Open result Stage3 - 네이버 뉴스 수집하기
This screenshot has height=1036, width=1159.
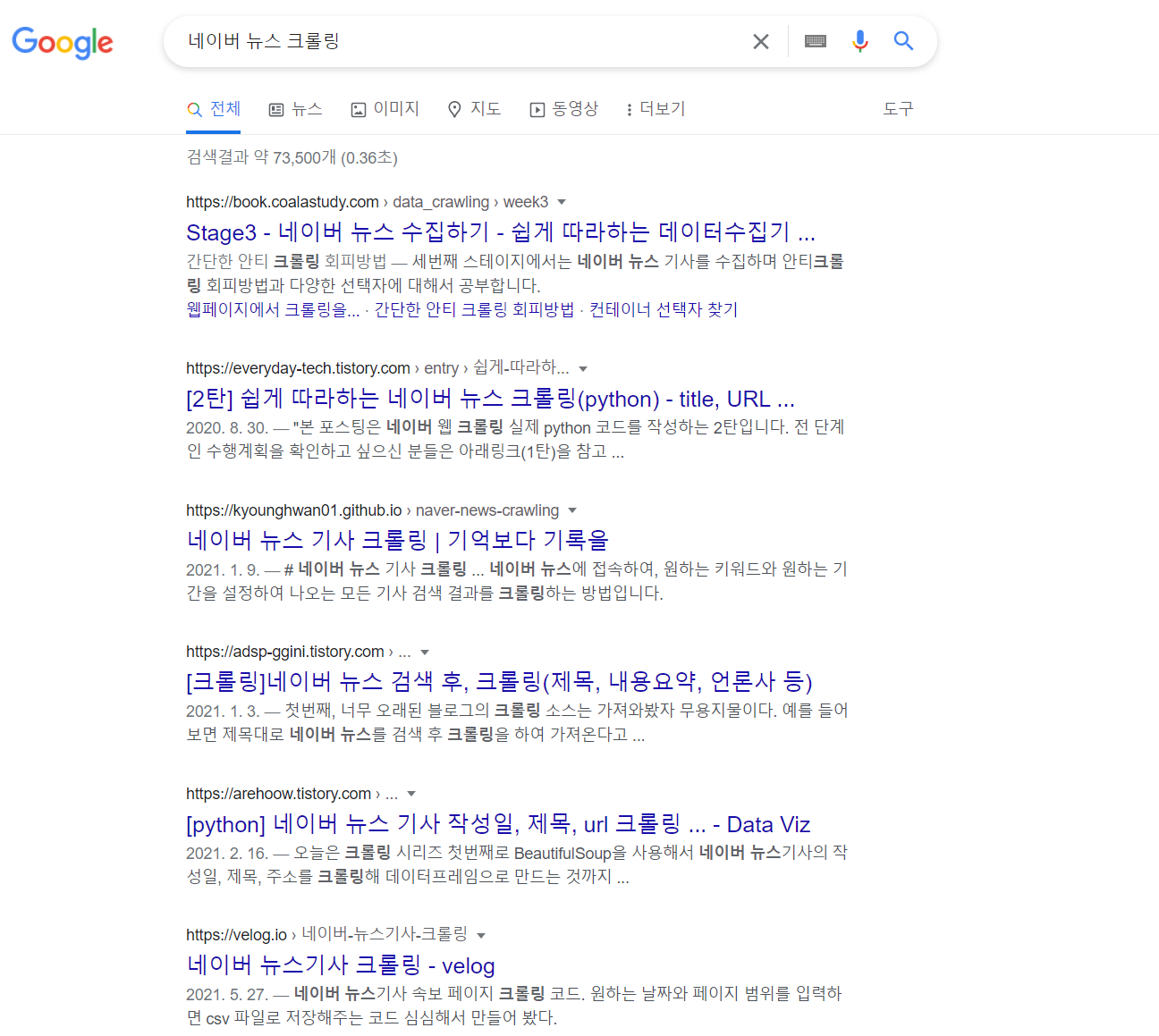(501, 232)
